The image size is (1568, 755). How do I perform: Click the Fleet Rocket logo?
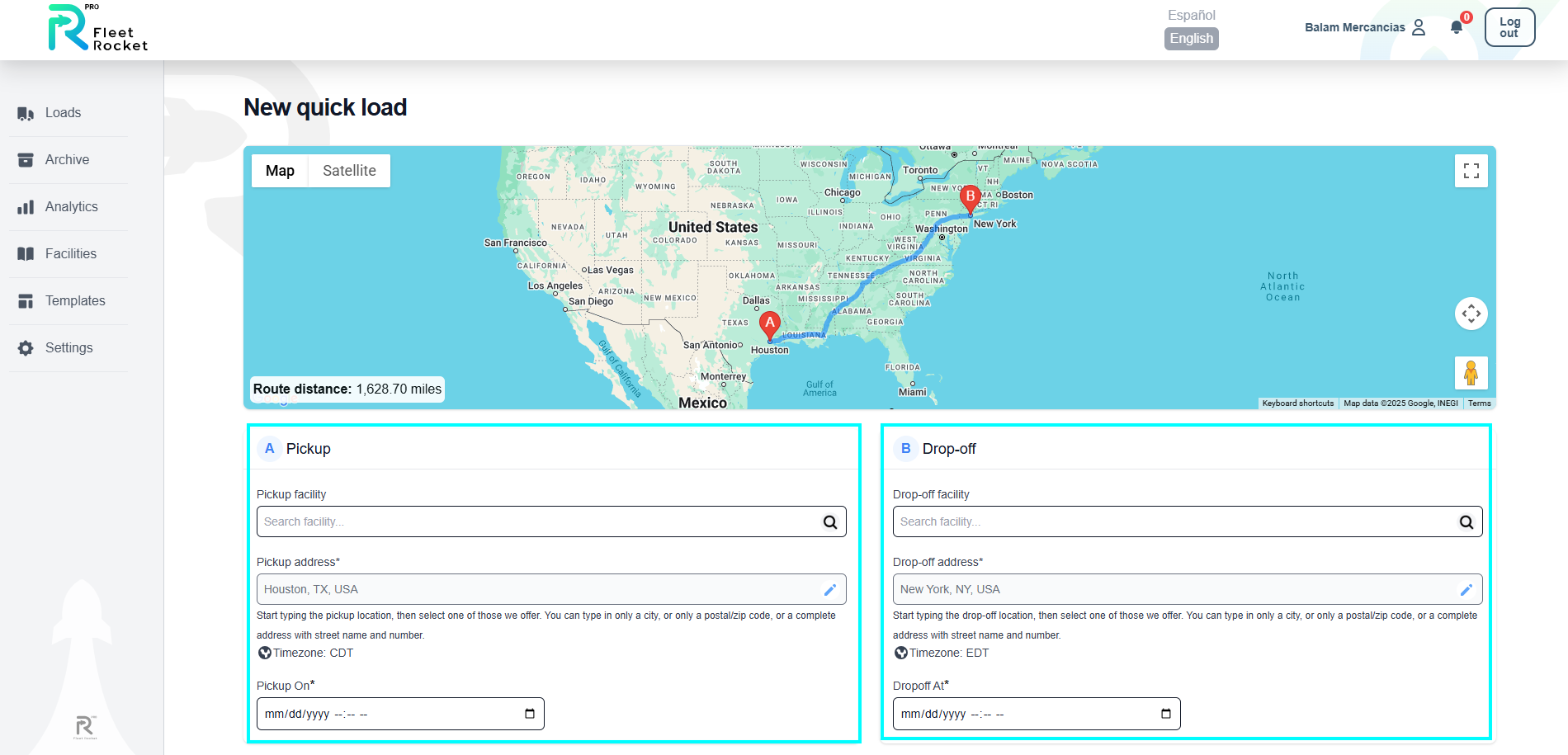pos(97,28)
